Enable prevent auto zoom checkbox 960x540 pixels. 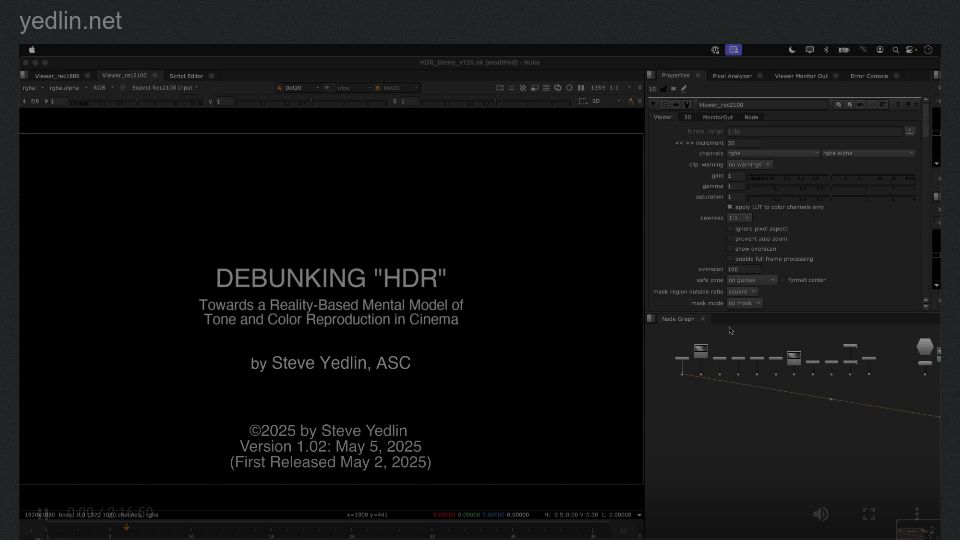730,239
